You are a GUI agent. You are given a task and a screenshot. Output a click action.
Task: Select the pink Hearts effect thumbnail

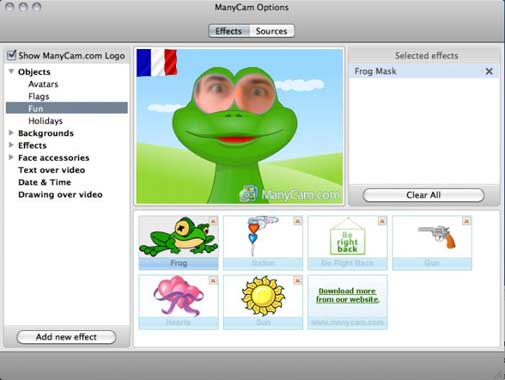coord(178,302)
